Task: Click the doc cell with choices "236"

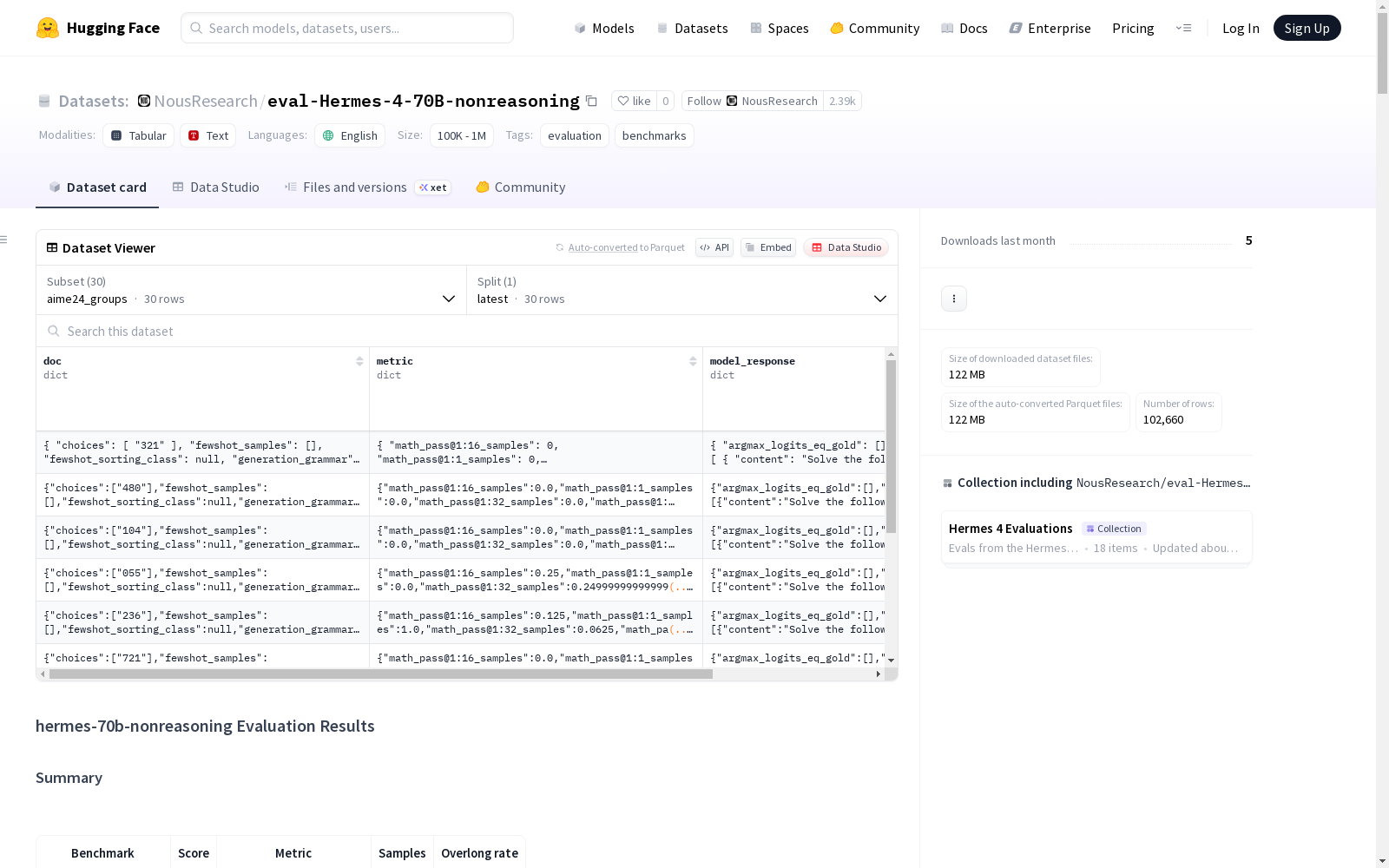Action: 203,622
